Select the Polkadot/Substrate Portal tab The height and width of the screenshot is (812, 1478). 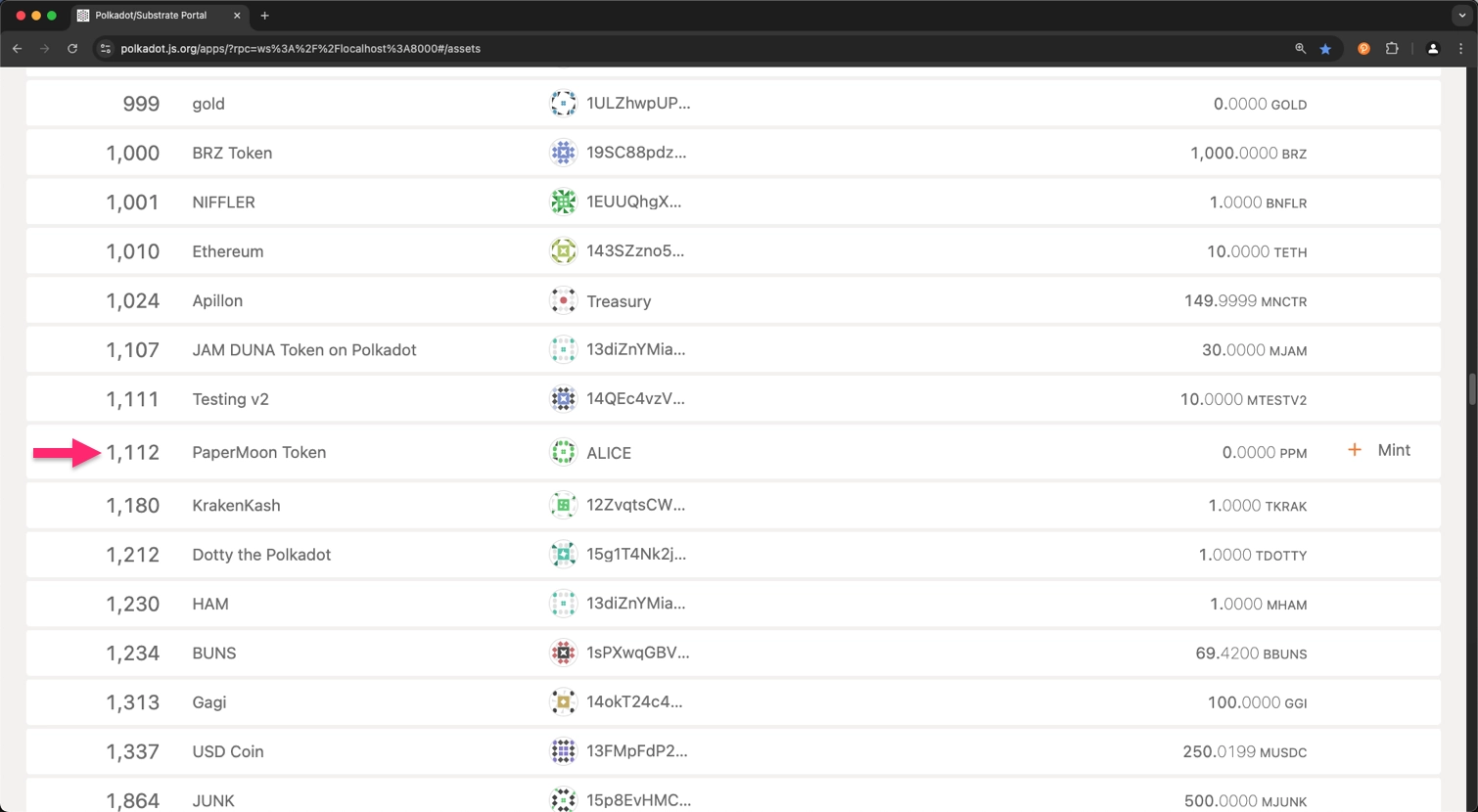pos(152,16)
